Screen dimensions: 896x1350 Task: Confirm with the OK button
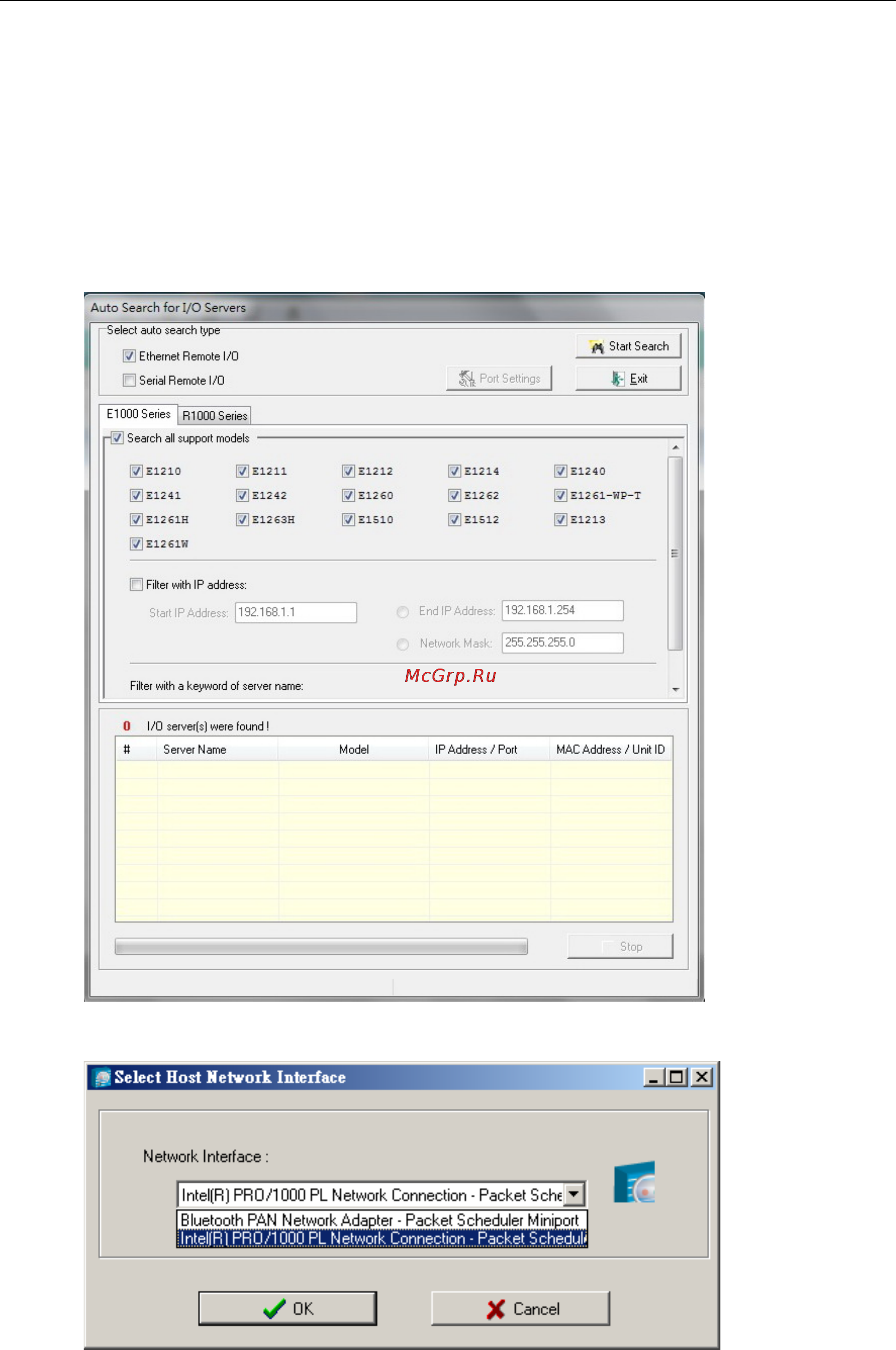pyautogui.click(x=287, y=1308)
